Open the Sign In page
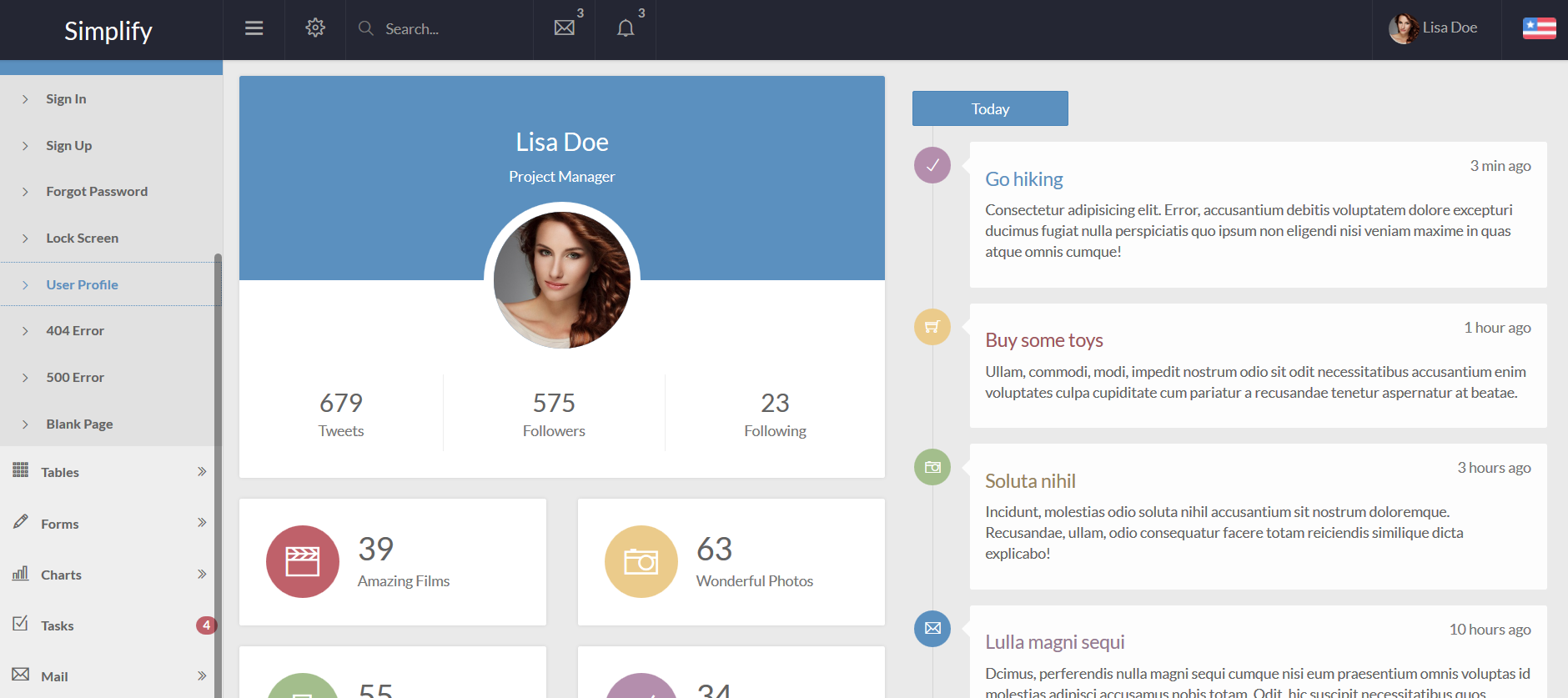Screen dimensions: 1568x698 (66, 99)
